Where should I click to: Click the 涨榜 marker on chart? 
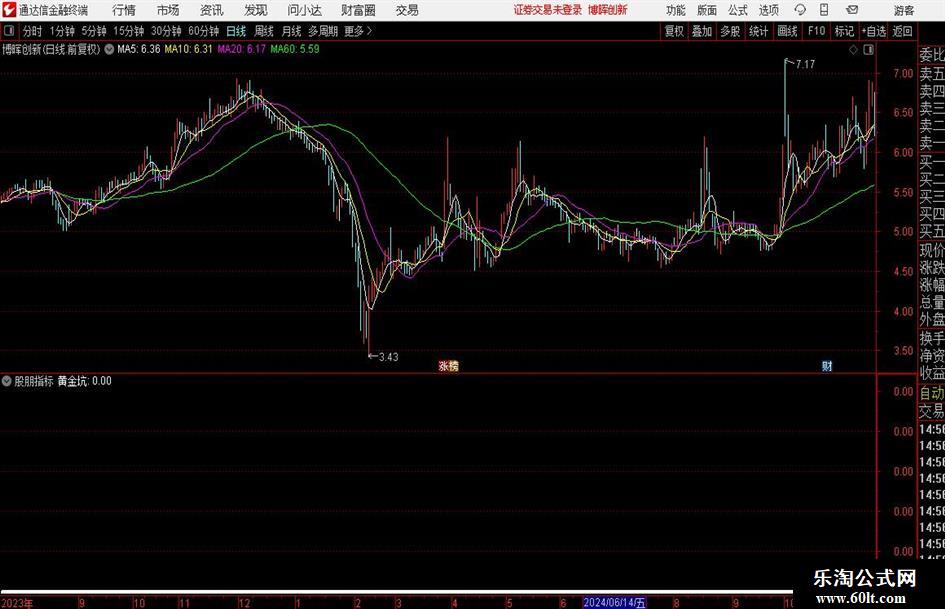(448, 366)
